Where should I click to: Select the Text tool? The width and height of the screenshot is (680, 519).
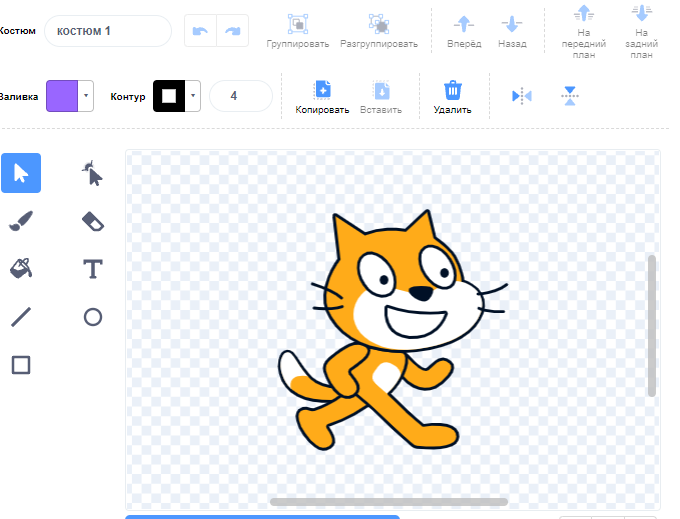coord(92,268)
